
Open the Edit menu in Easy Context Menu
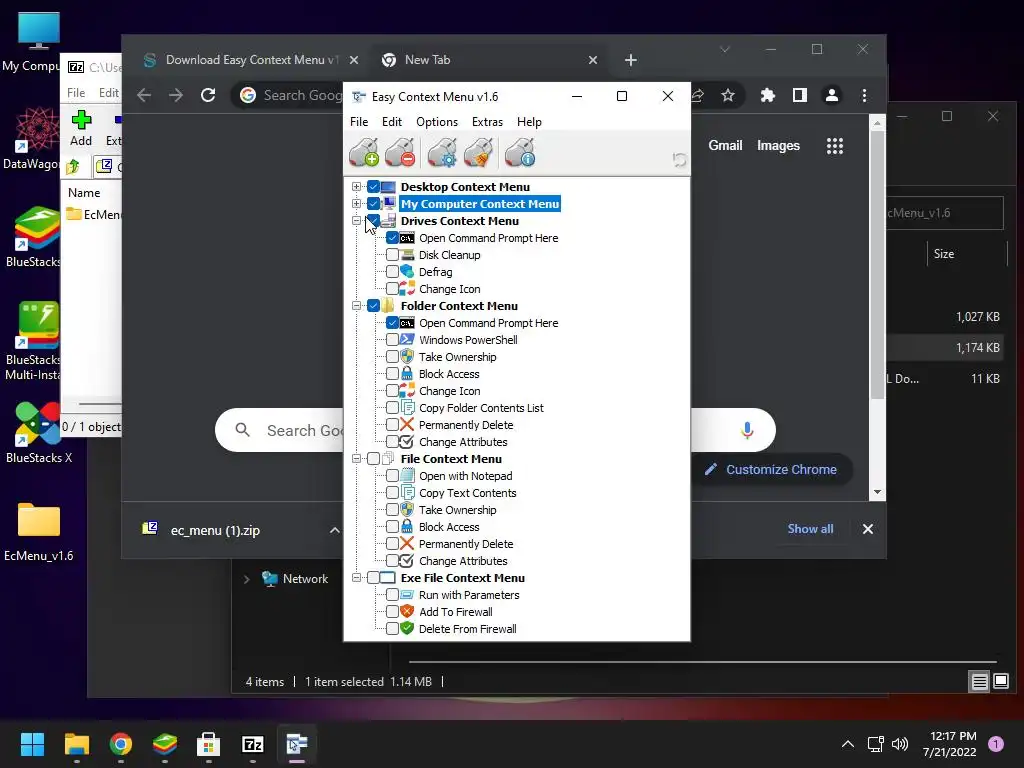pyautogui.click(x=392, y=122)
